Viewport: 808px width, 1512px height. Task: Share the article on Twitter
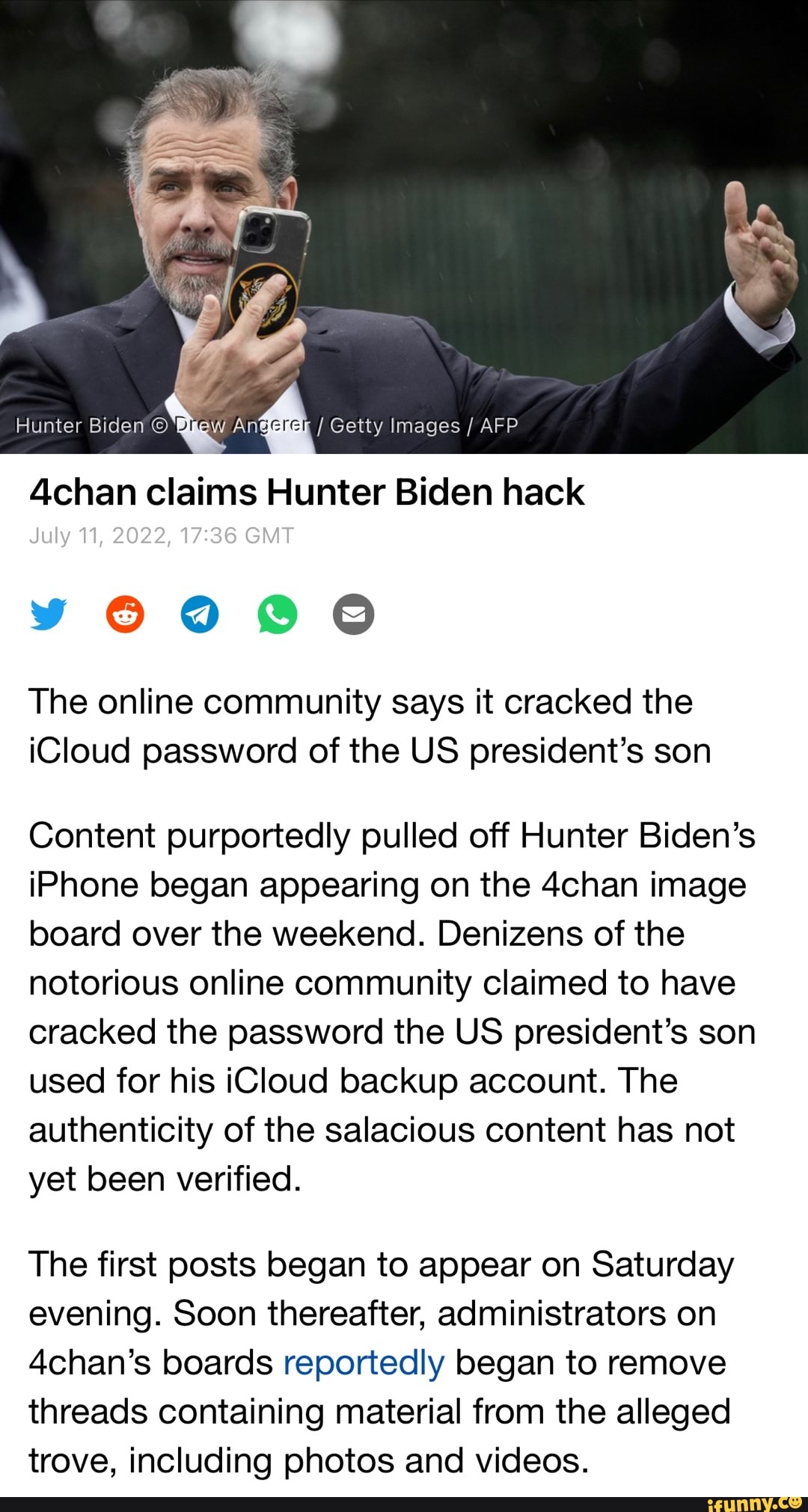pos(49,614)
